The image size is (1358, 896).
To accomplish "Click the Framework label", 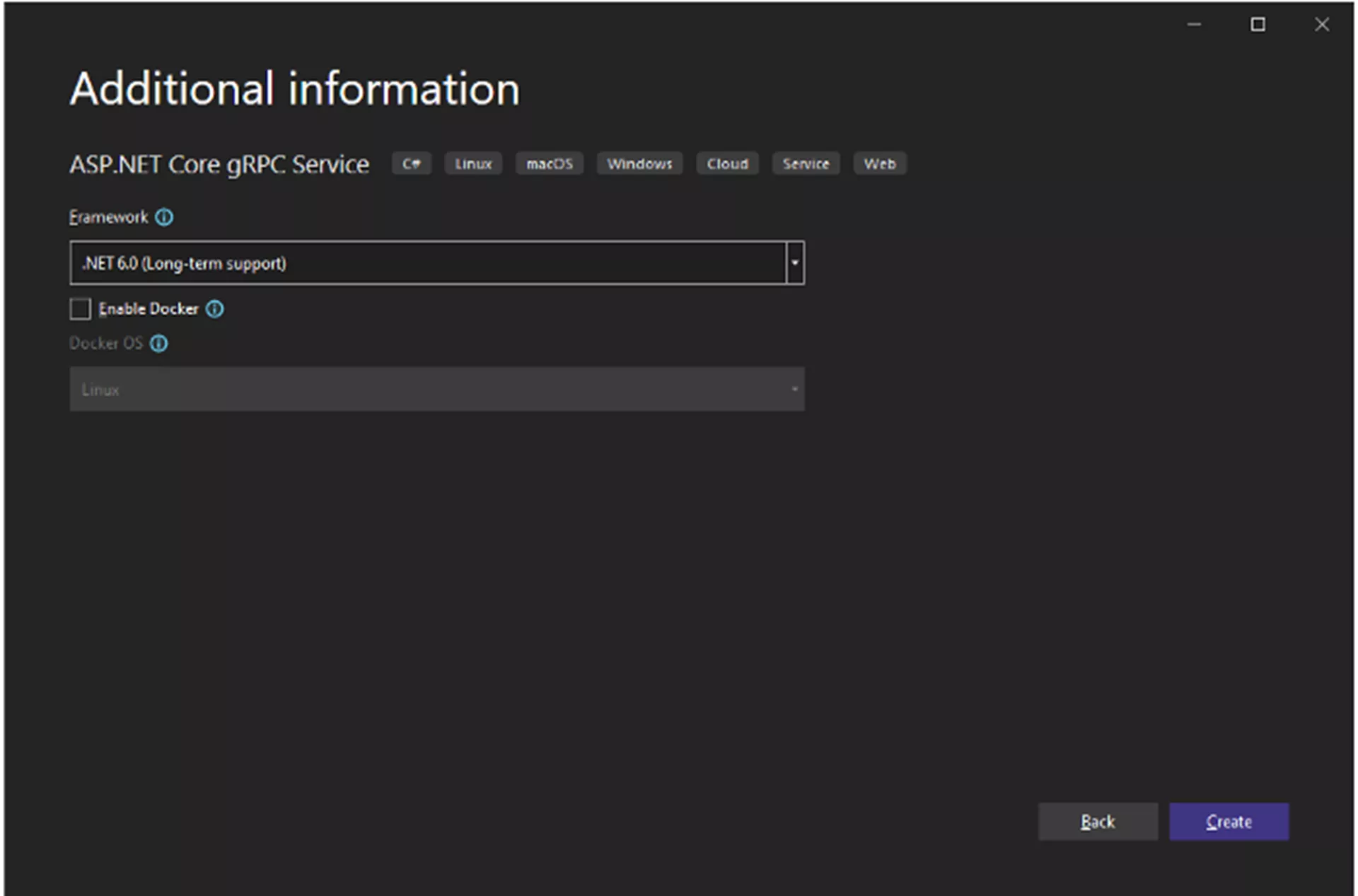I will pyautogui.click(x=109, y=217).
